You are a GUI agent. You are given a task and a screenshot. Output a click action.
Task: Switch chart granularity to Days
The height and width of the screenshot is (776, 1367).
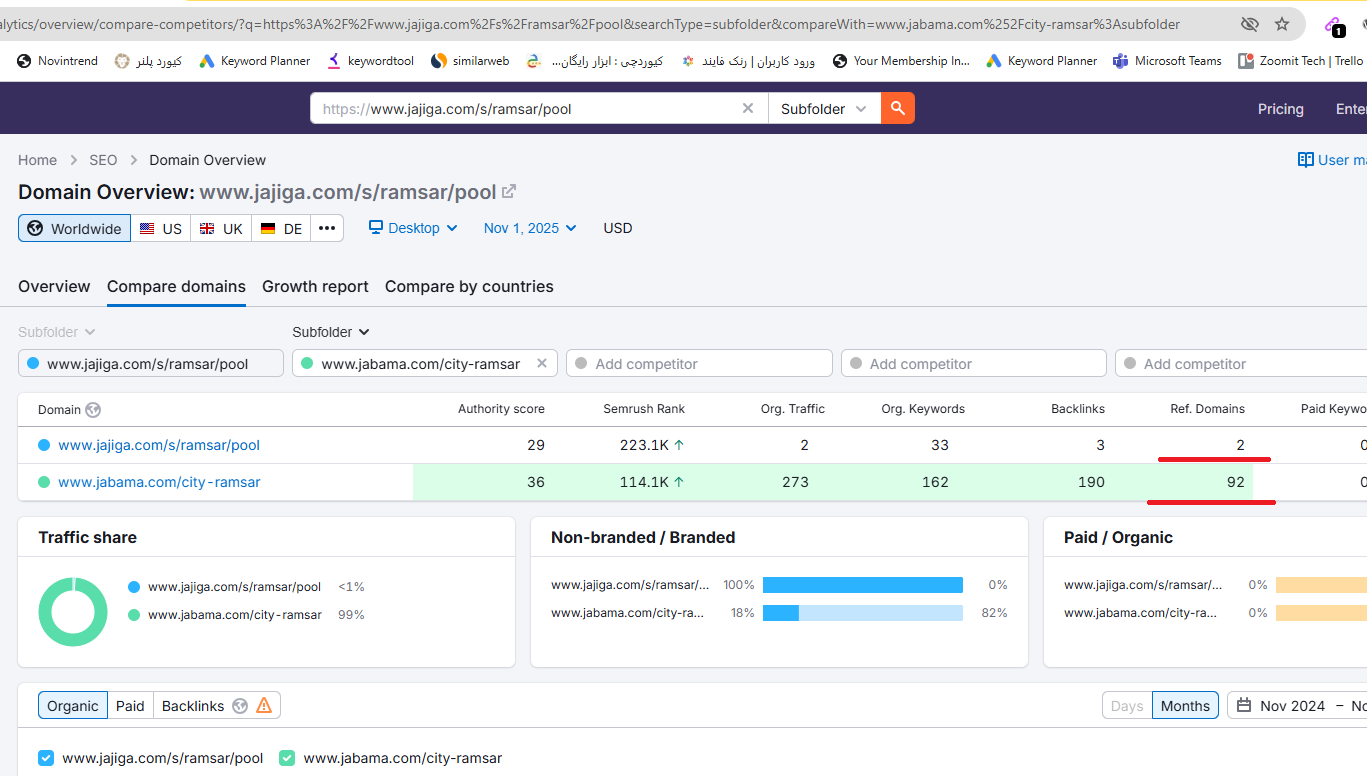click(x=1126, y=706)
